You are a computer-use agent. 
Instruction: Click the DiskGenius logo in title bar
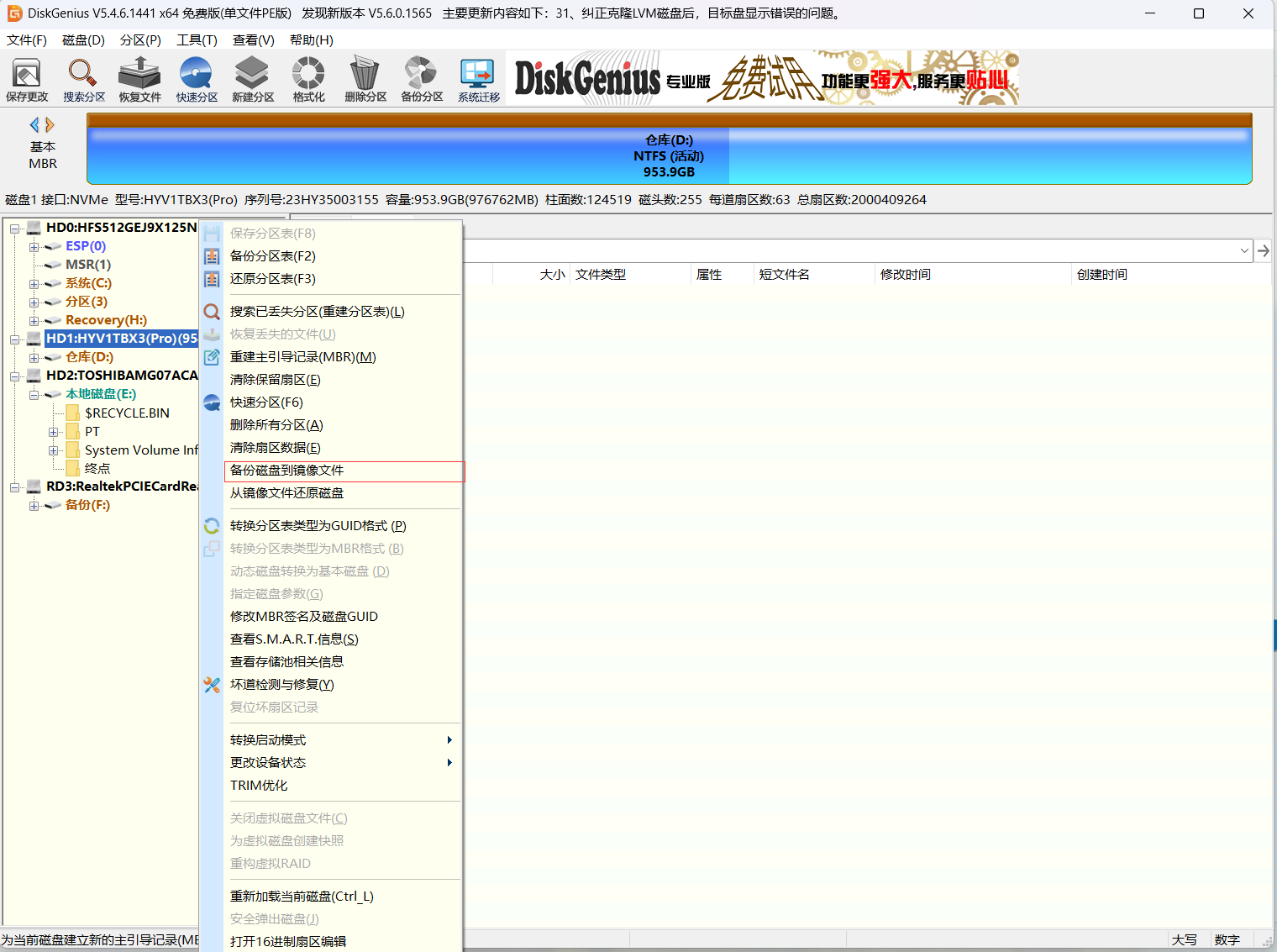[x=14, y=13]
